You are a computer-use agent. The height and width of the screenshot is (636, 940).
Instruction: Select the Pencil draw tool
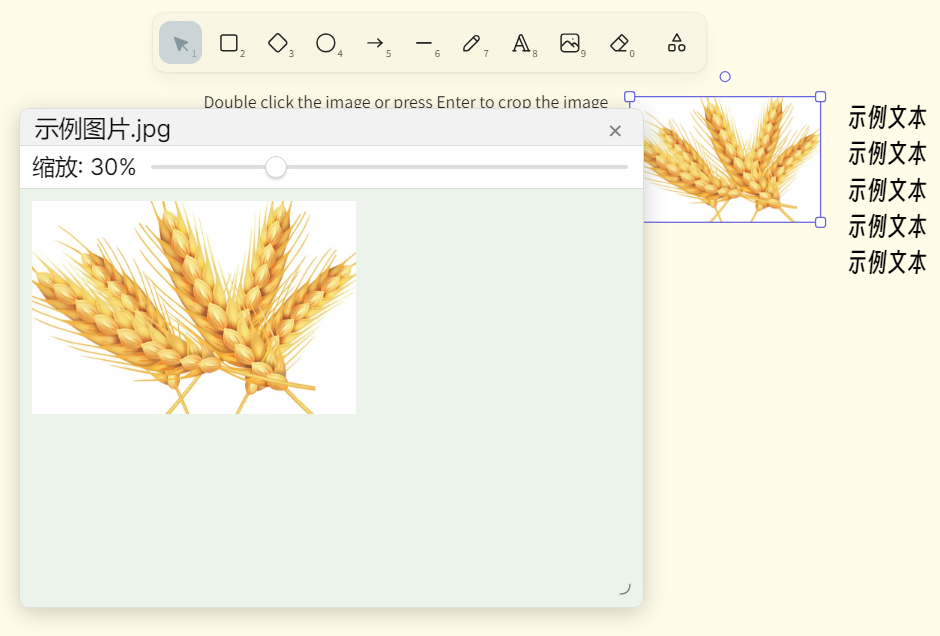[472, 43]
